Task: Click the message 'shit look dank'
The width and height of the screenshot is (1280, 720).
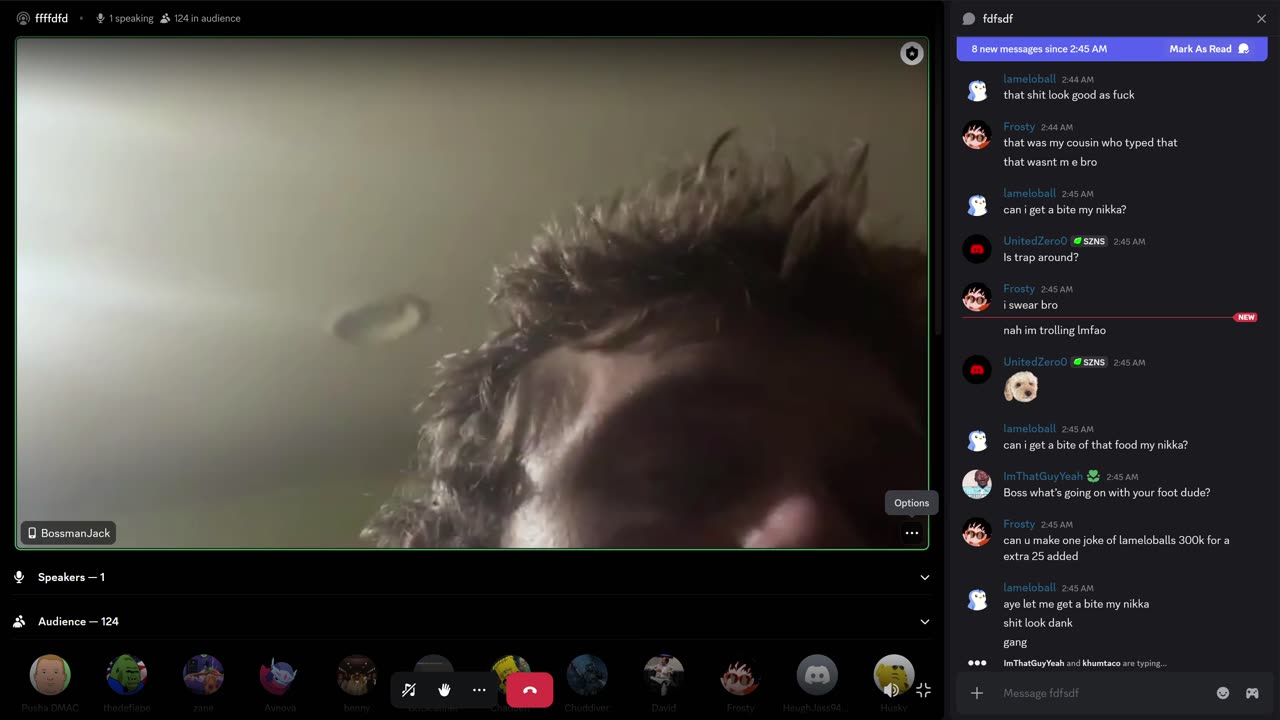Action: point(1038,623)
